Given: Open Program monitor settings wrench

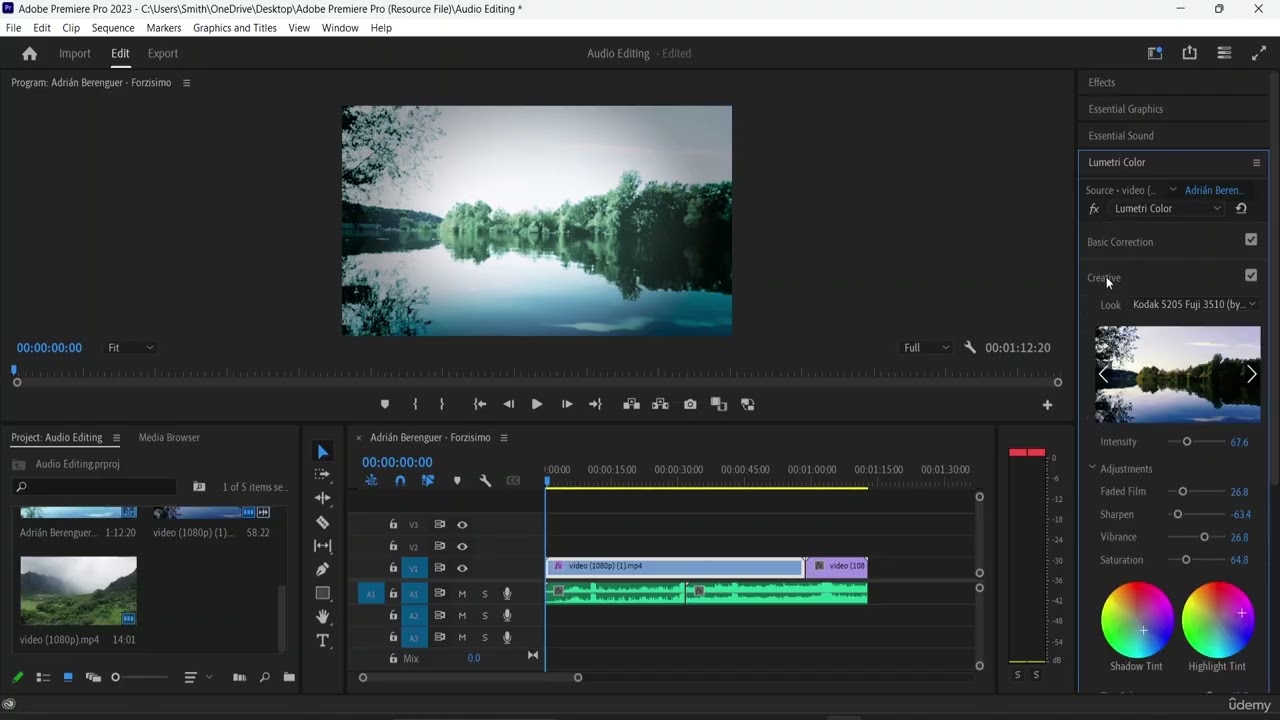Looking at the screenshot, I should coord(969,348).
